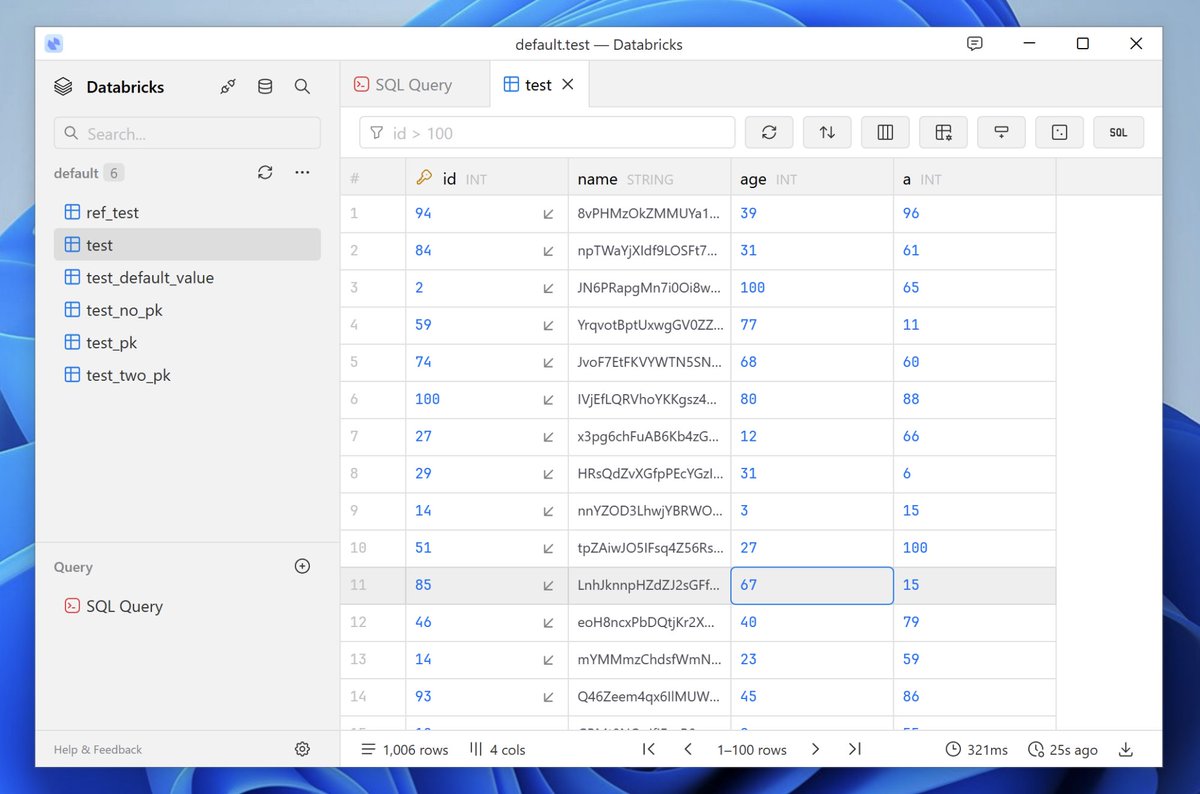The height and width of the screenshot is (794, 1200).
Task: Select row number 7
Action: [x=373, y=436]
